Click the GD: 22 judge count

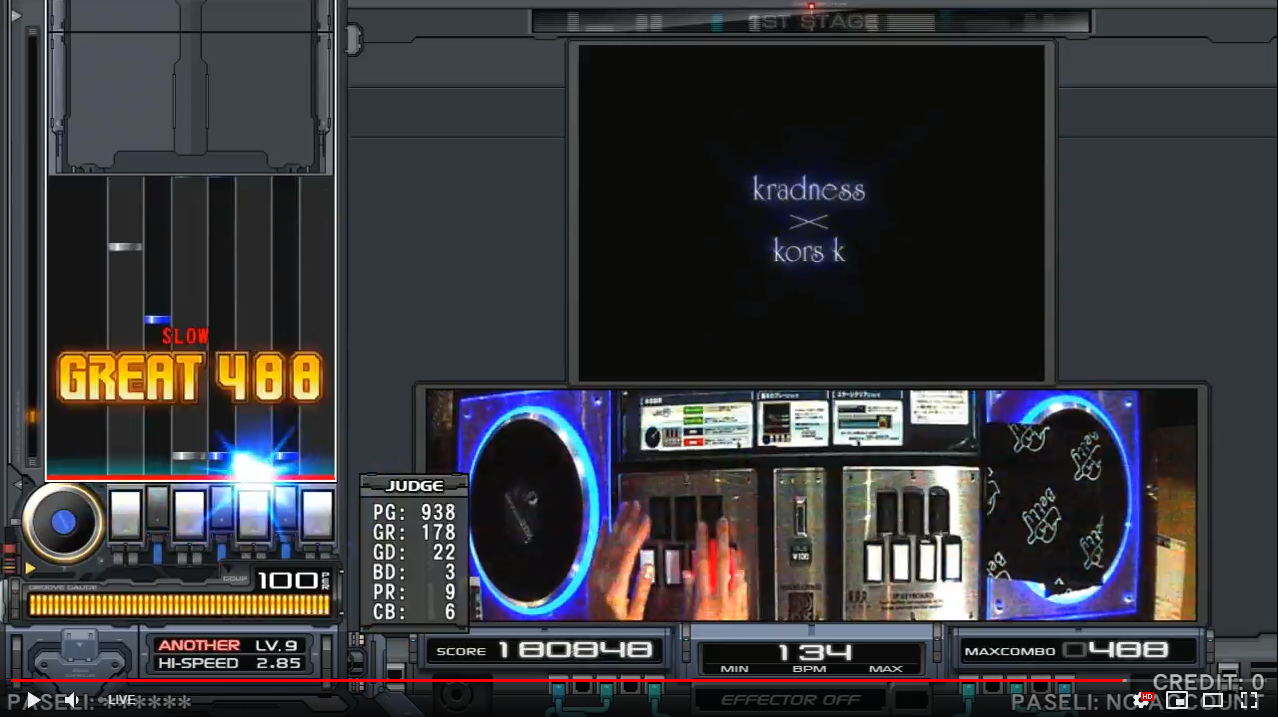(414, 553)
